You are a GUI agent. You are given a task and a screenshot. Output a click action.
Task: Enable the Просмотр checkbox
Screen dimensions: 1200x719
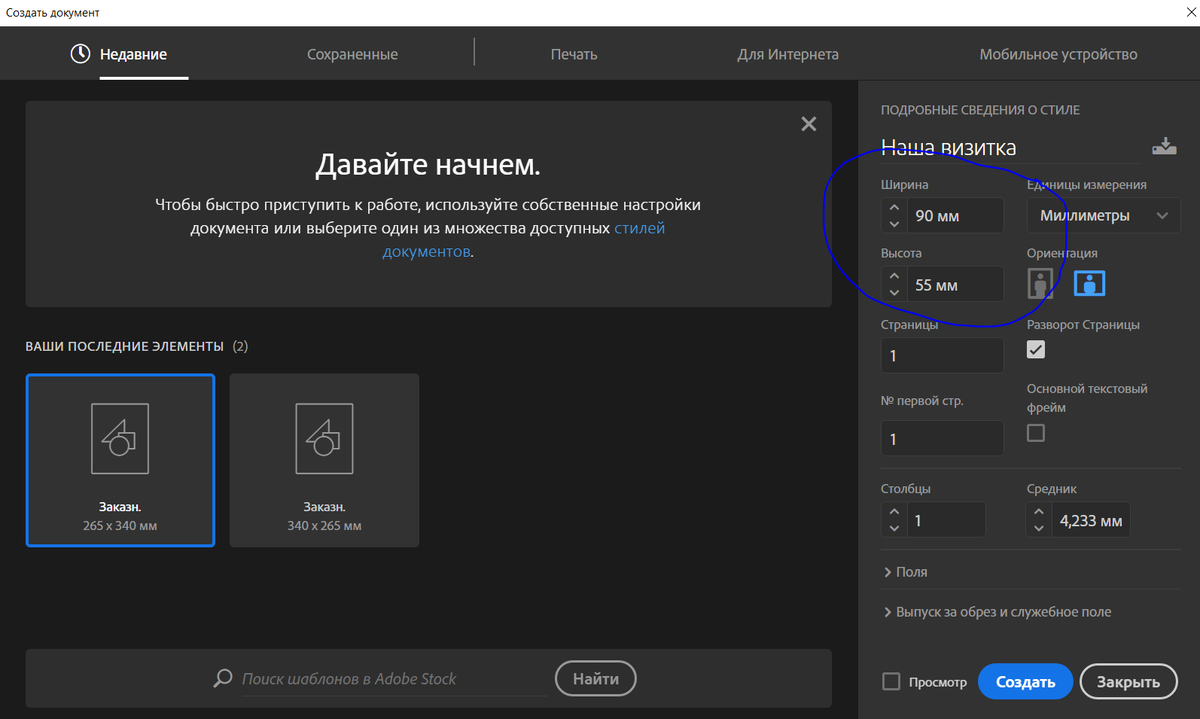(892, 682)
